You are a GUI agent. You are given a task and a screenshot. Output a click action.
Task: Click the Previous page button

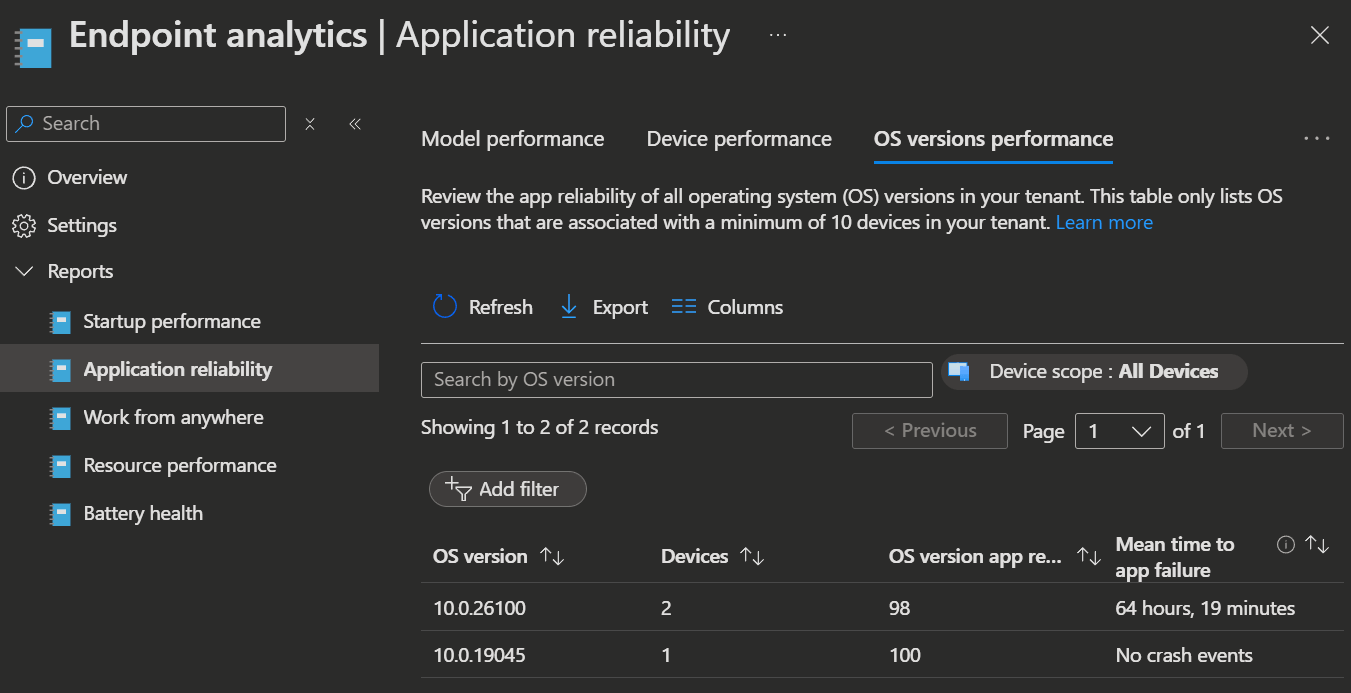tap(930, 431)
